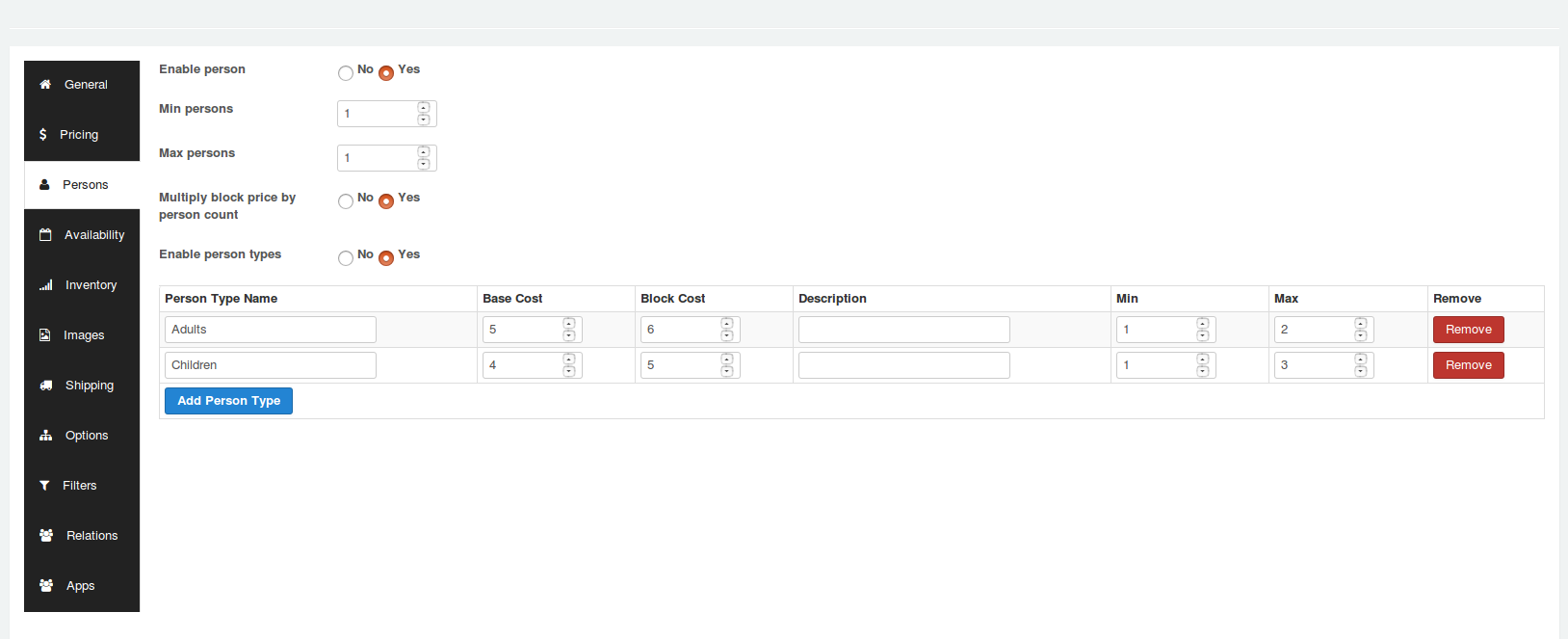
Task: Increase Min persons with up arrow
Action: 424,108
